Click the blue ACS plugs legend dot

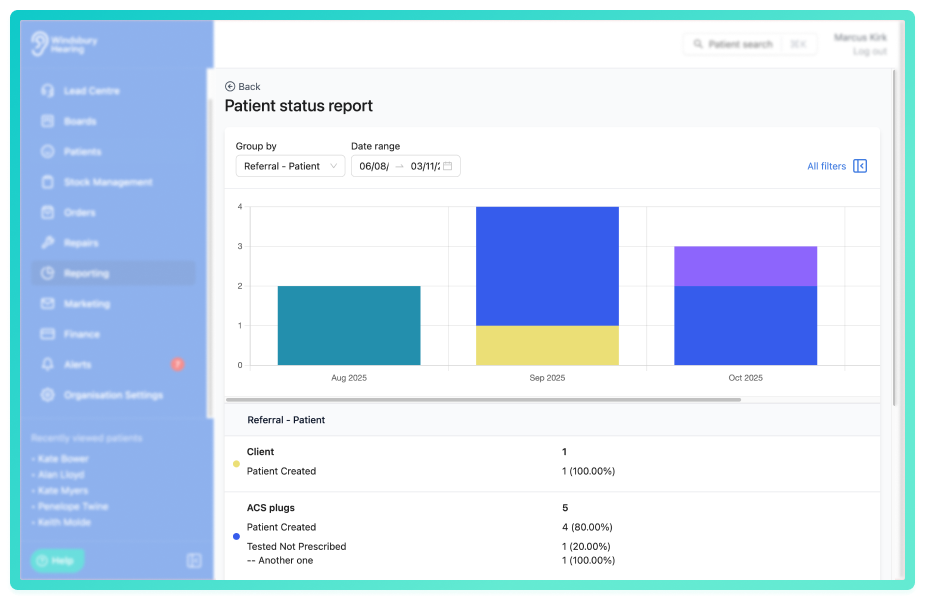[236, 536]
